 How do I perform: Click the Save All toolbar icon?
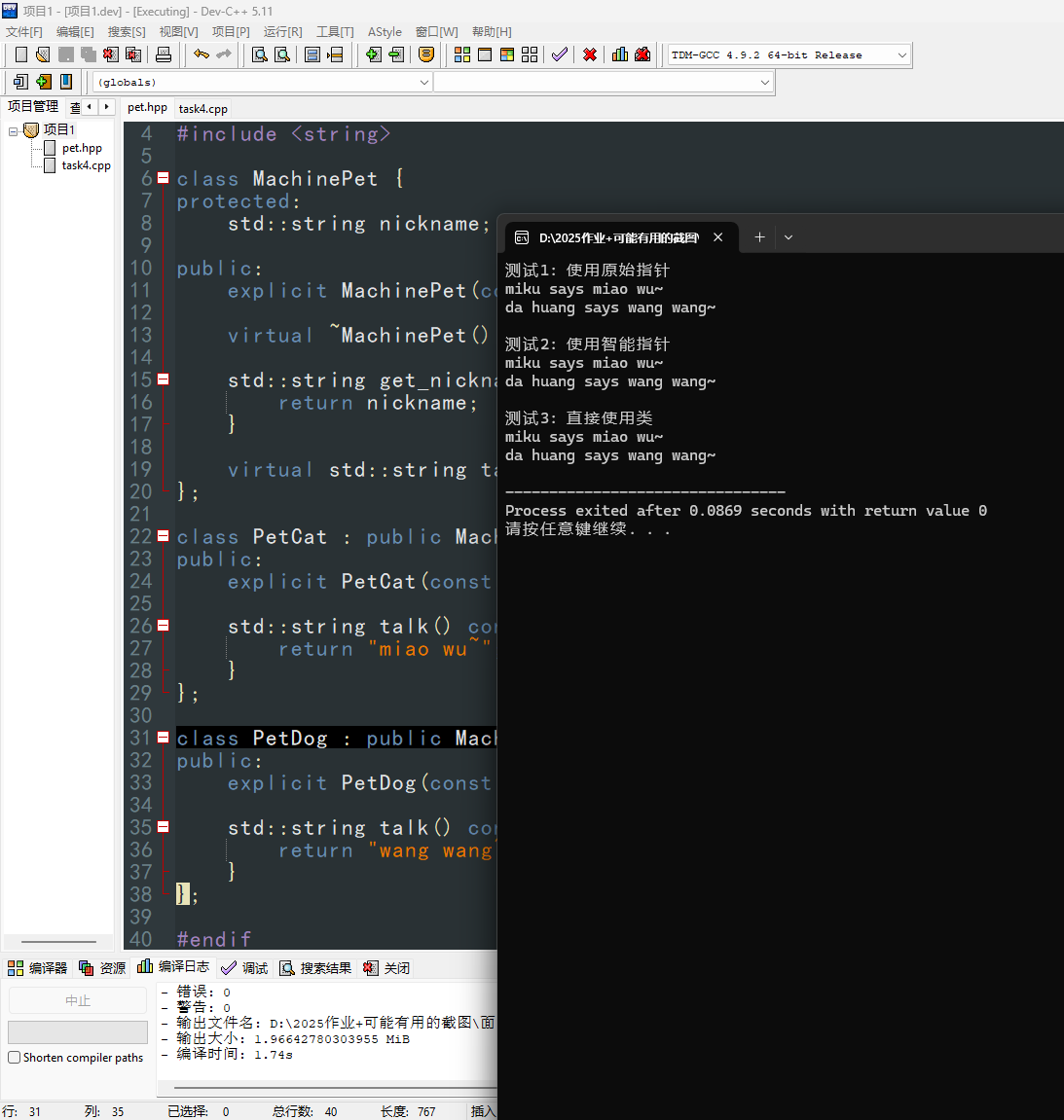88,54
